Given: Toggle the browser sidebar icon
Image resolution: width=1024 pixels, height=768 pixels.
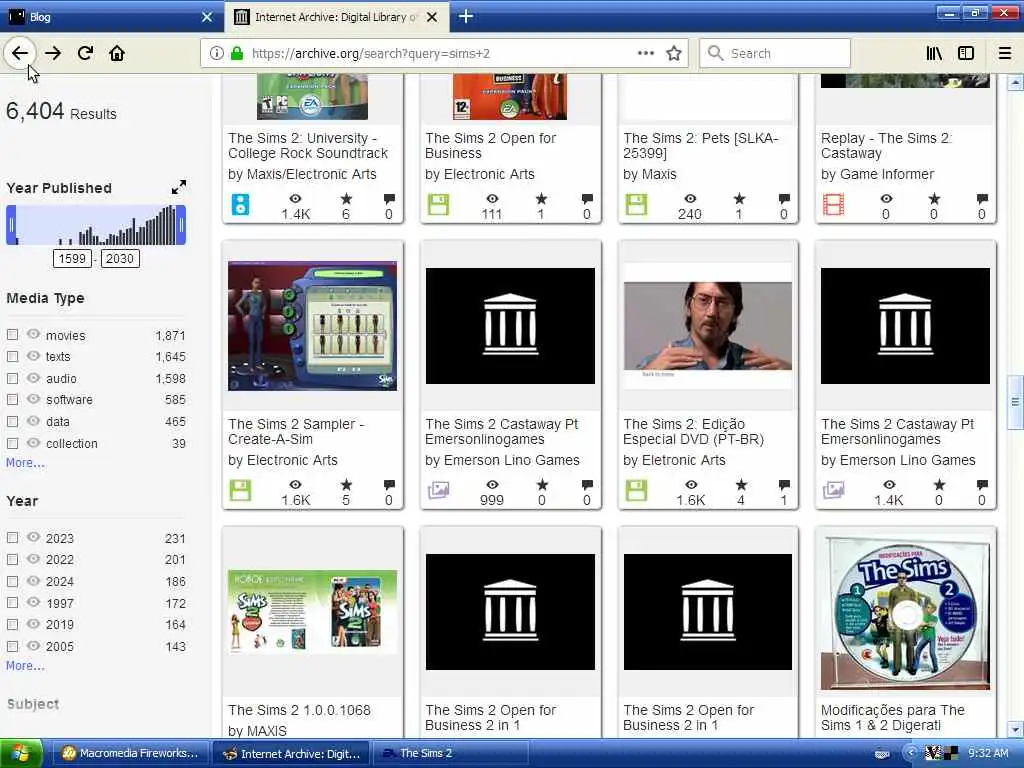Looking at the screenshot, I should pos(966,53).
